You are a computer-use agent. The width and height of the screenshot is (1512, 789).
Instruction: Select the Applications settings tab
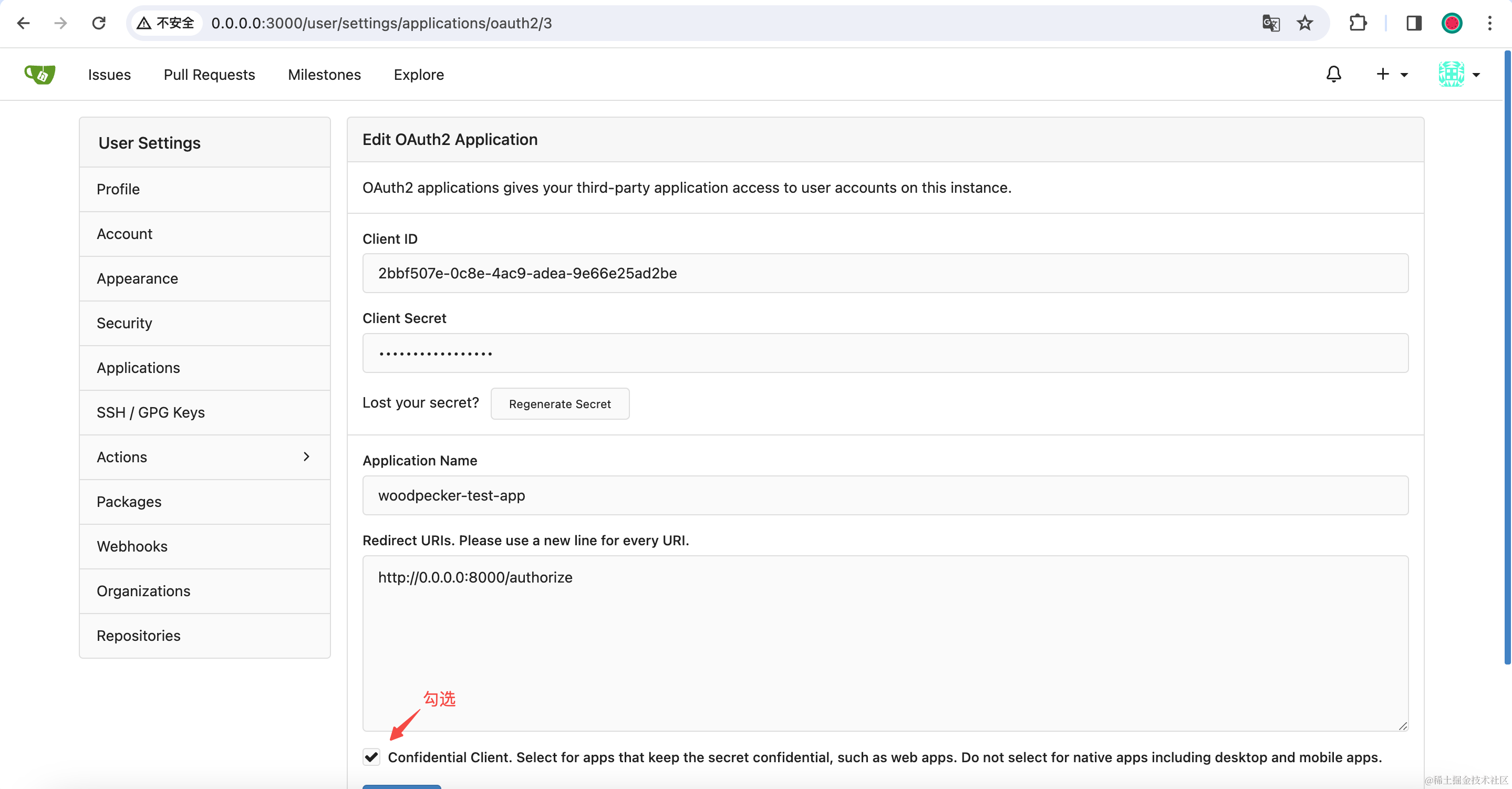(x=138, y=367)
